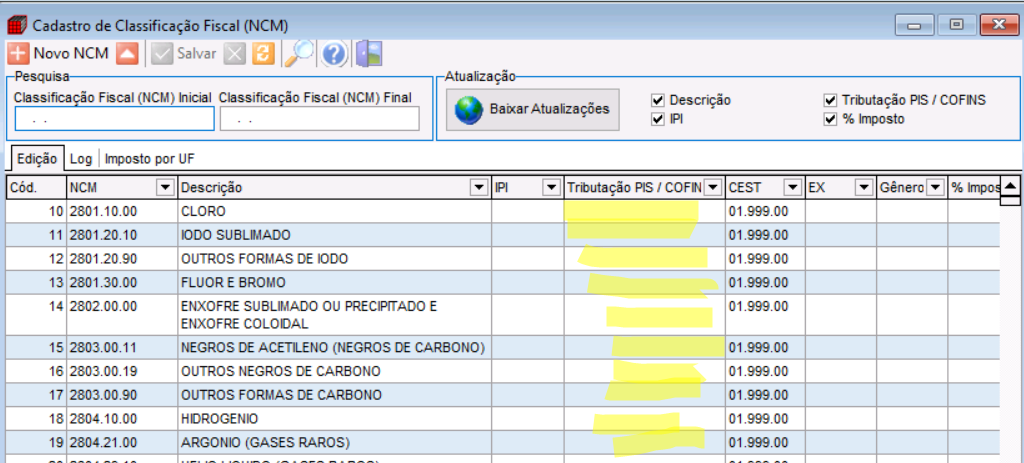The image size is (1024, 463).
Task: Select the ARGONIO (GASES RAROS) cell
Action: (334, 442)
